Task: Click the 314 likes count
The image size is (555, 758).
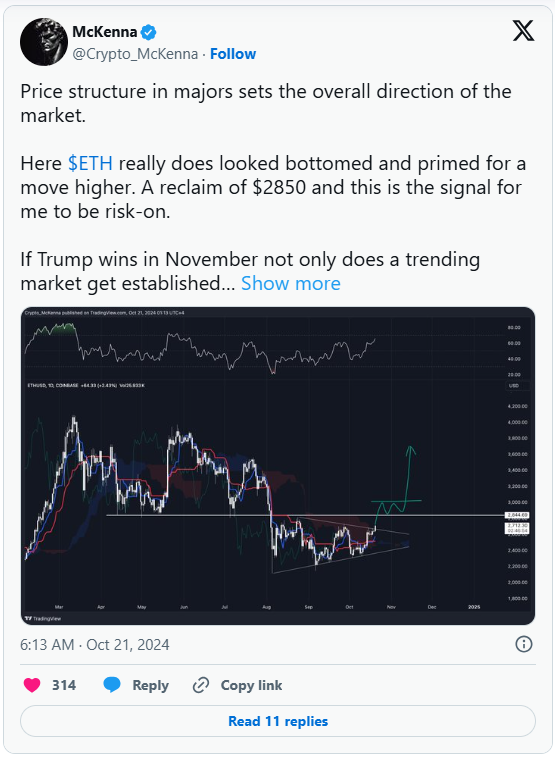Action: 64,685
